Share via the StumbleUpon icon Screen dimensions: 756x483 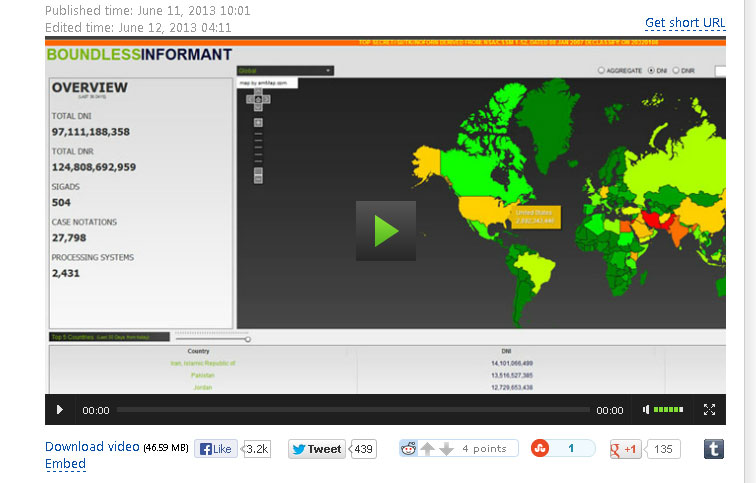[x=540, y=449]
